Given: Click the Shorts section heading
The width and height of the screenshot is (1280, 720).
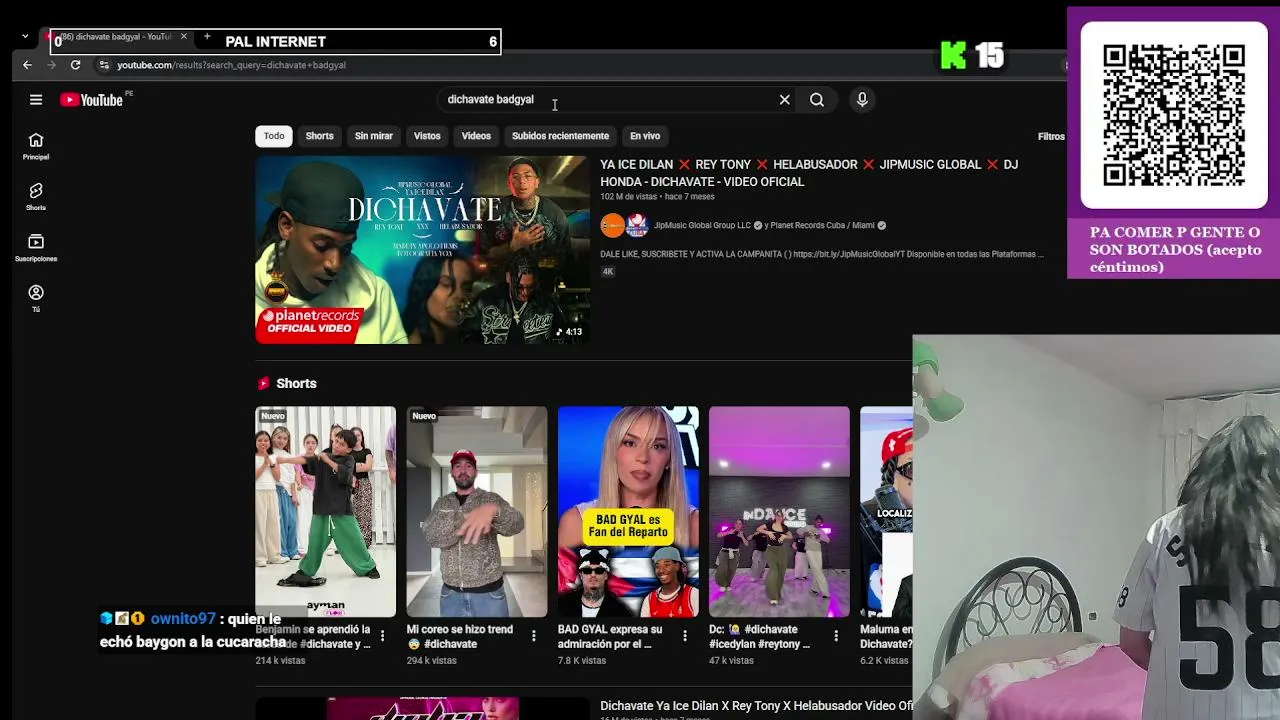Looking at the screenshot, I should click(x=296, y=384).
